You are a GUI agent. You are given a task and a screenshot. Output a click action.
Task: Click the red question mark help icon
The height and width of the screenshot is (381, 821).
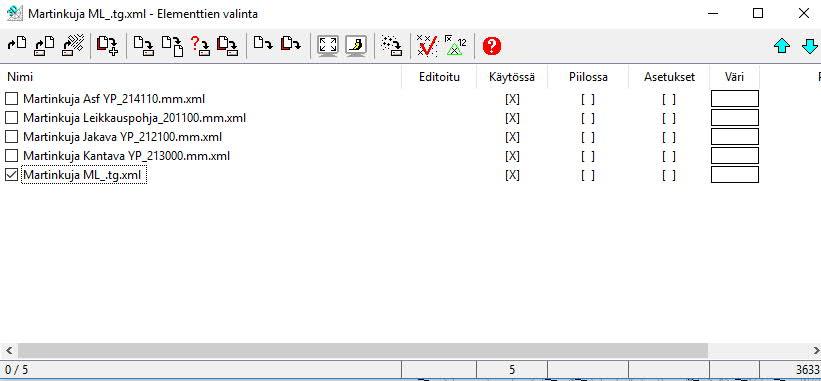point(492,46)
